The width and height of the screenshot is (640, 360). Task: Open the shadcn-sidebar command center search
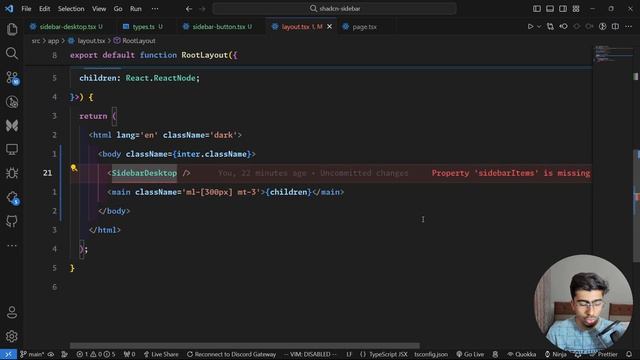(x=334, y=9)
